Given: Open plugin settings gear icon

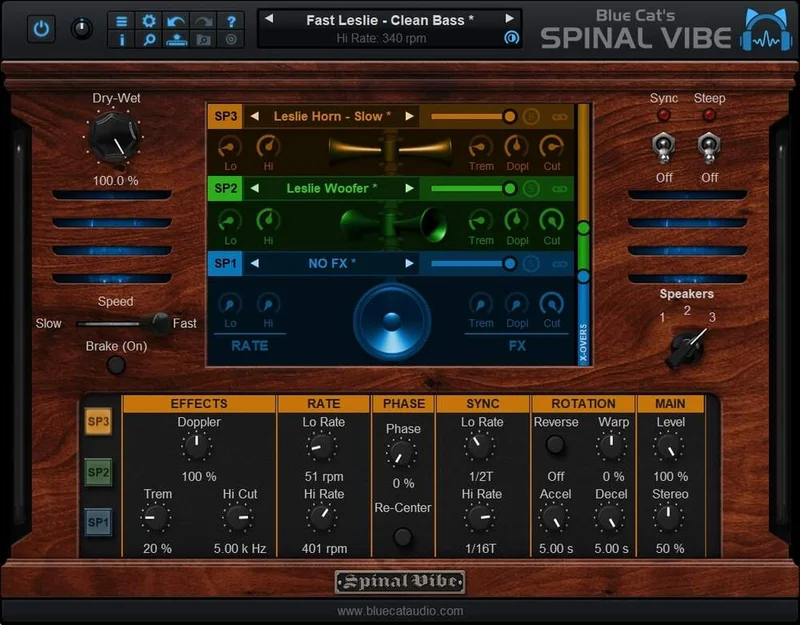Looking at the screenshot, I should point(149,21).
